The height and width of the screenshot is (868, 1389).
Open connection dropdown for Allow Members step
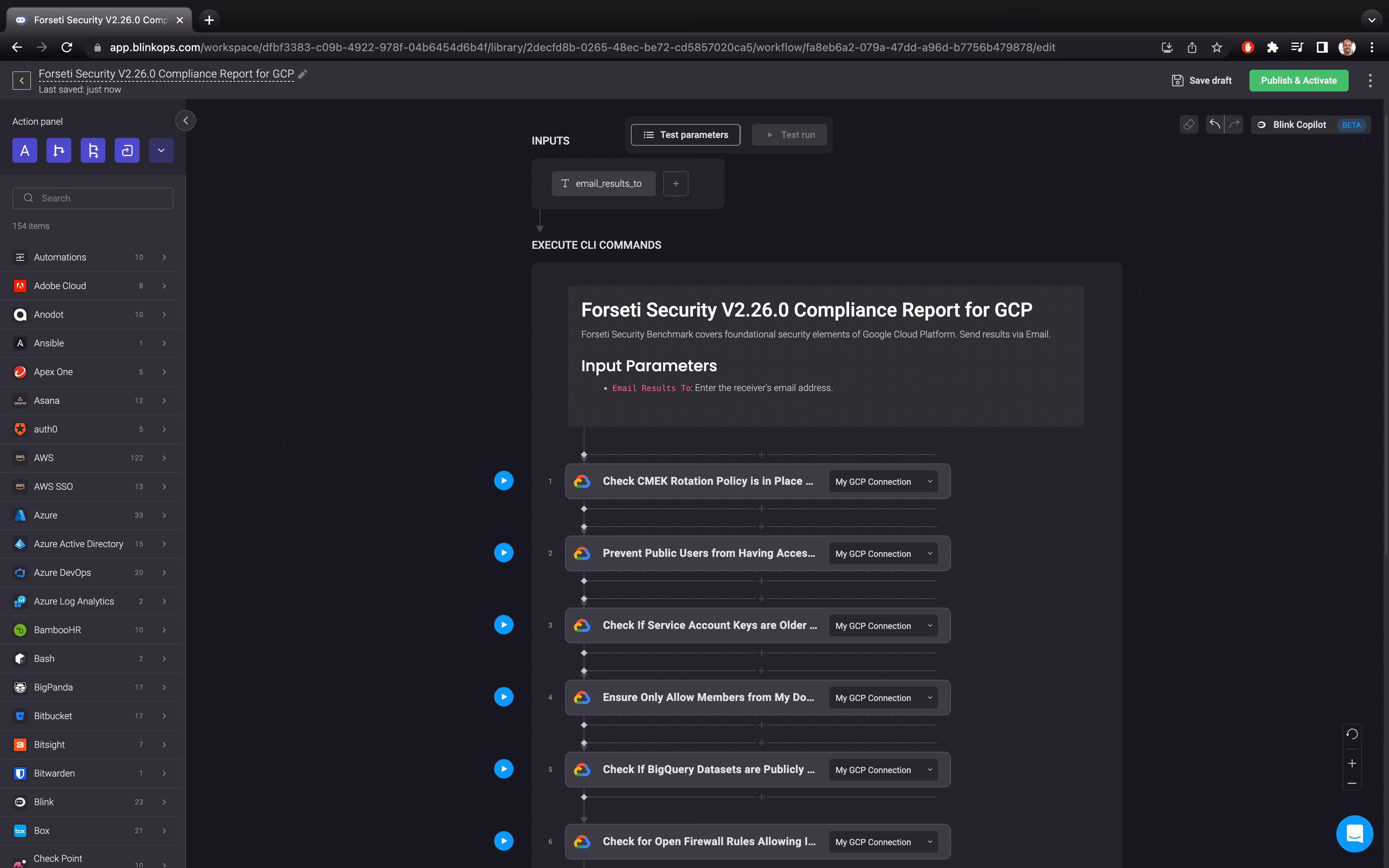point(883,697)
